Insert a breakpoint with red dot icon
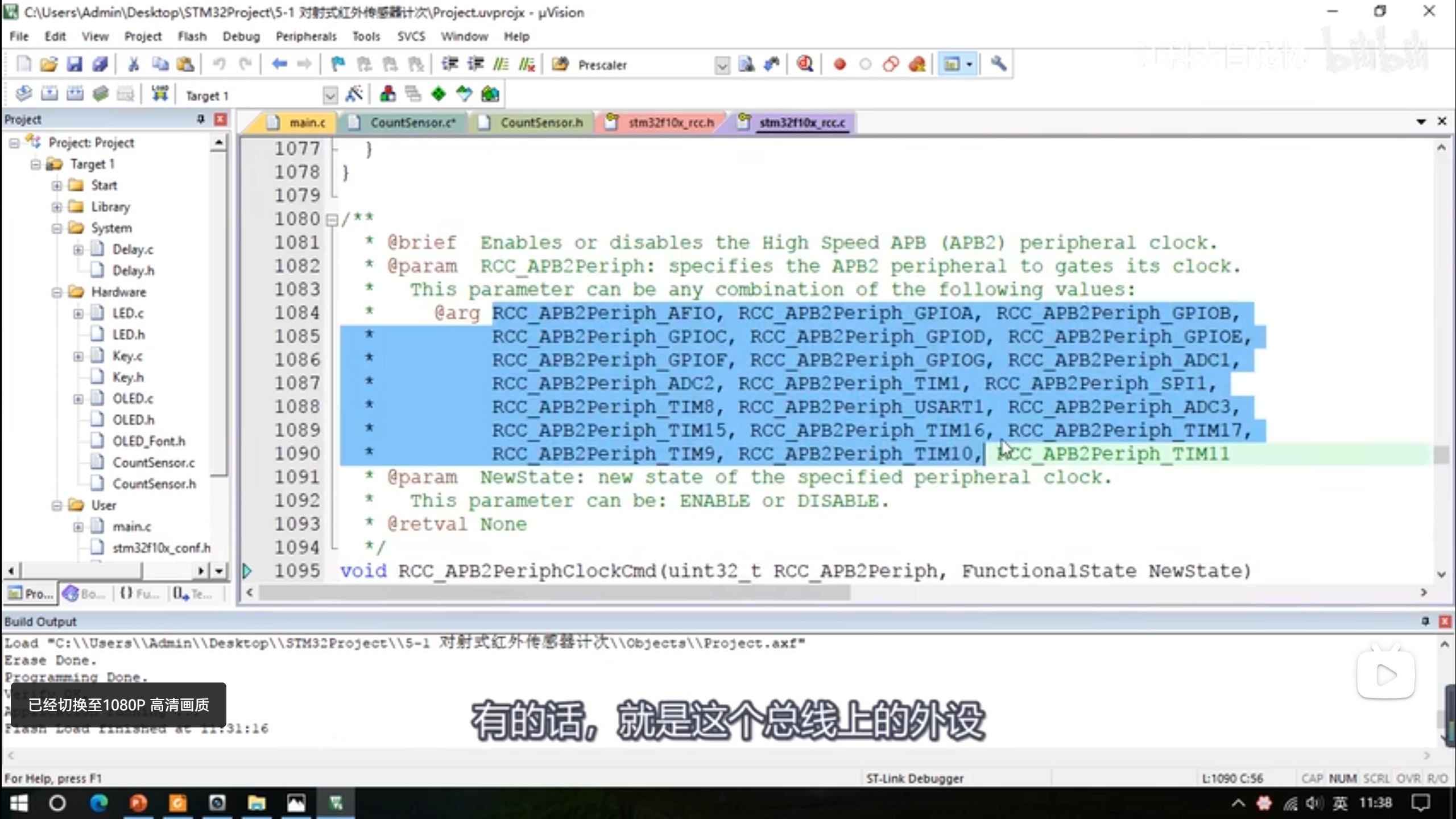The image size is (1456, 819). (839, 64)
